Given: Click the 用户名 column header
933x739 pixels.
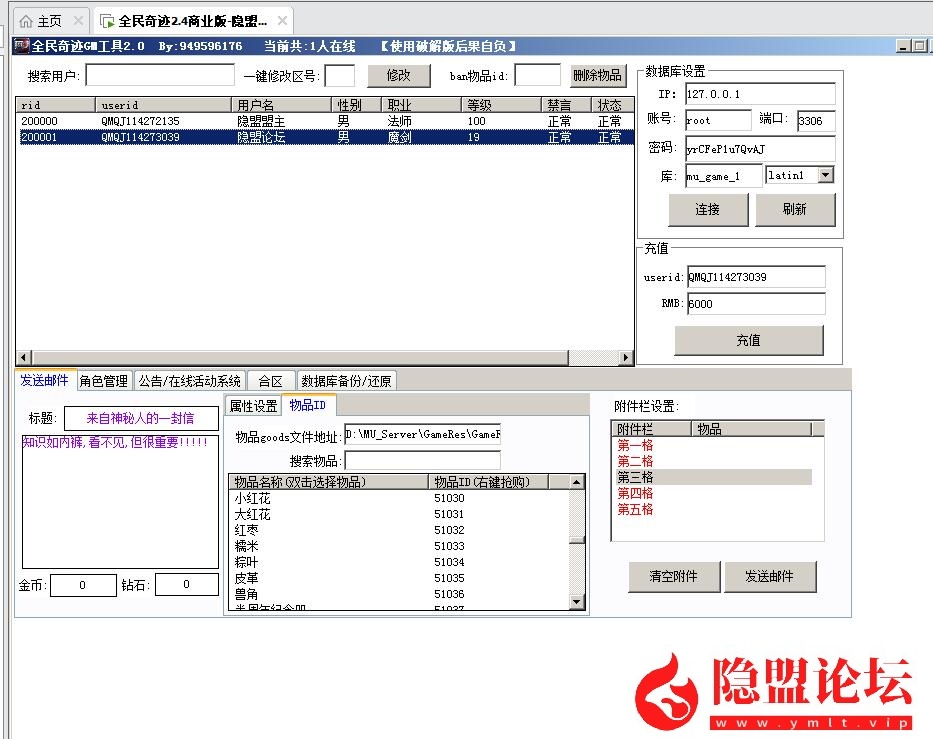Looking at the screenshot, I should [x=280, y=105].
